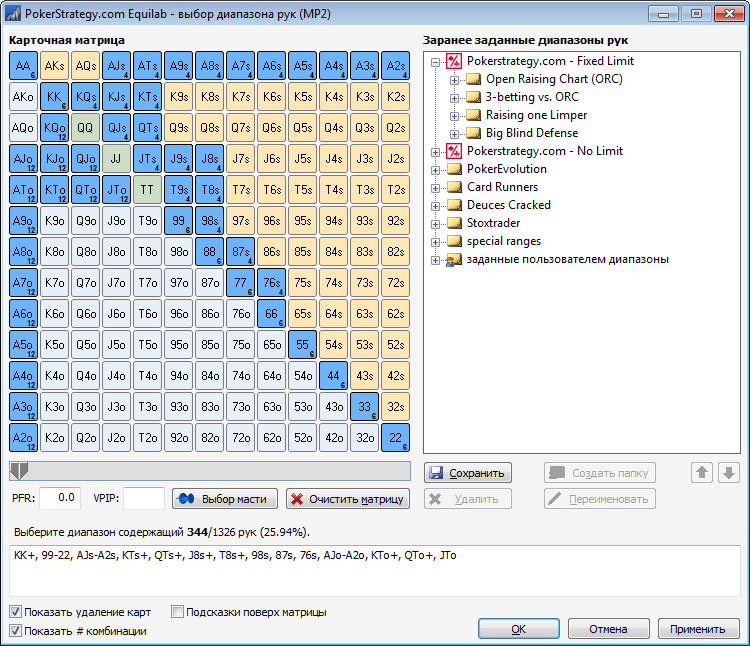
Task: Click the special ranges folder icon
Action: pyautogui.click(x=454, y=241)
